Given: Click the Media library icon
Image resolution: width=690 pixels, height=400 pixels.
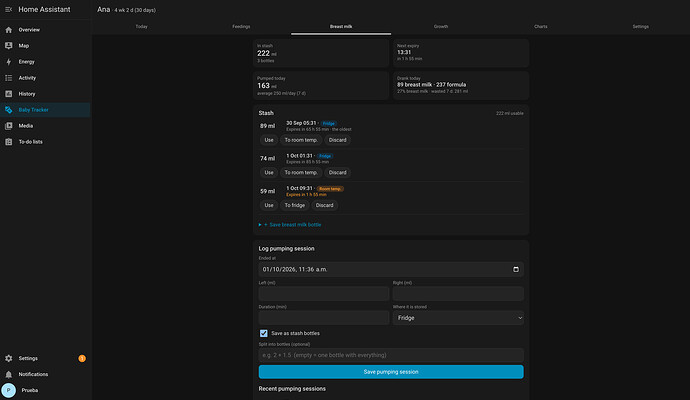Looking at the screenshot, I should tap(8, 126).
